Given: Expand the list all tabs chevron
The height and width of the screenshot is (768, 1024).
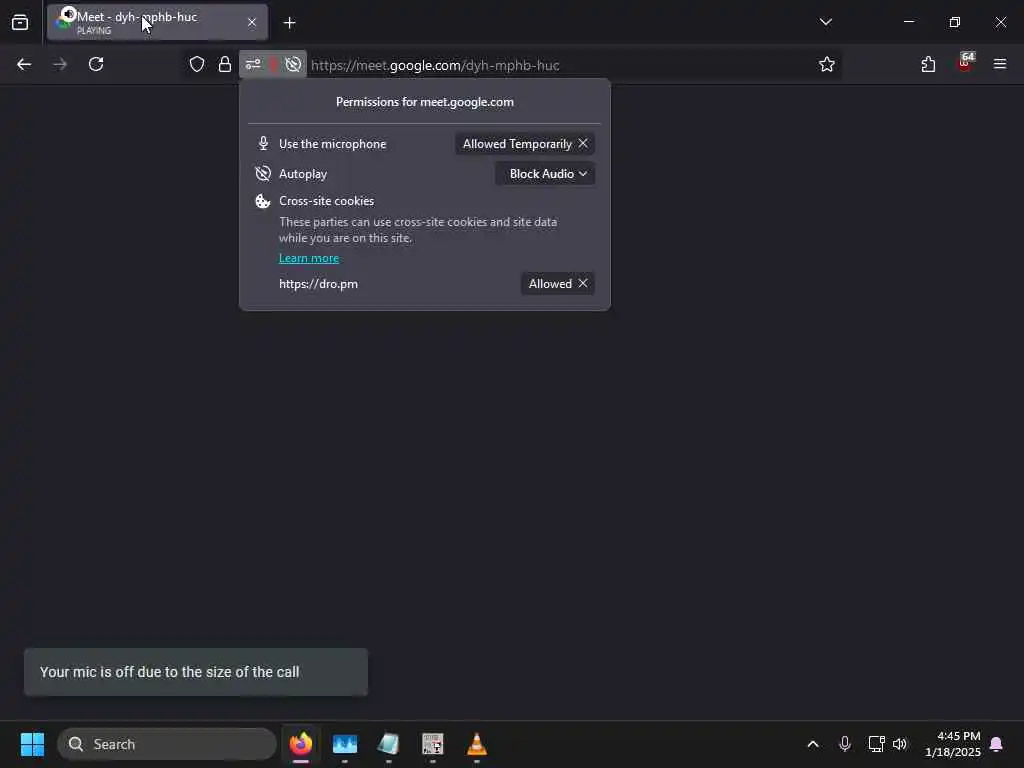Looking at the screenshot, I should pyautogui.click(x=825, y=22).
